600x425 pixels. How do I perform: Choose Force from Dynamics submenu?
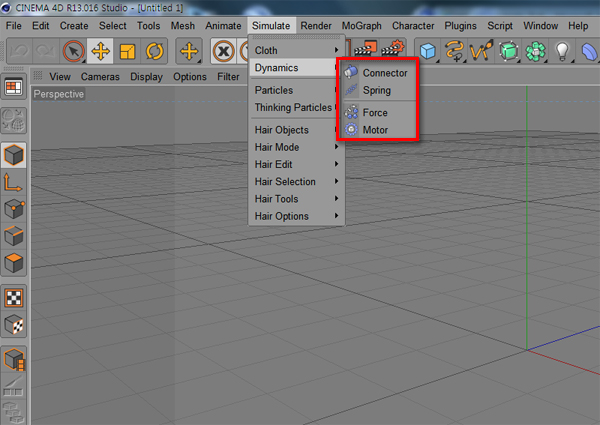point(378,113)
